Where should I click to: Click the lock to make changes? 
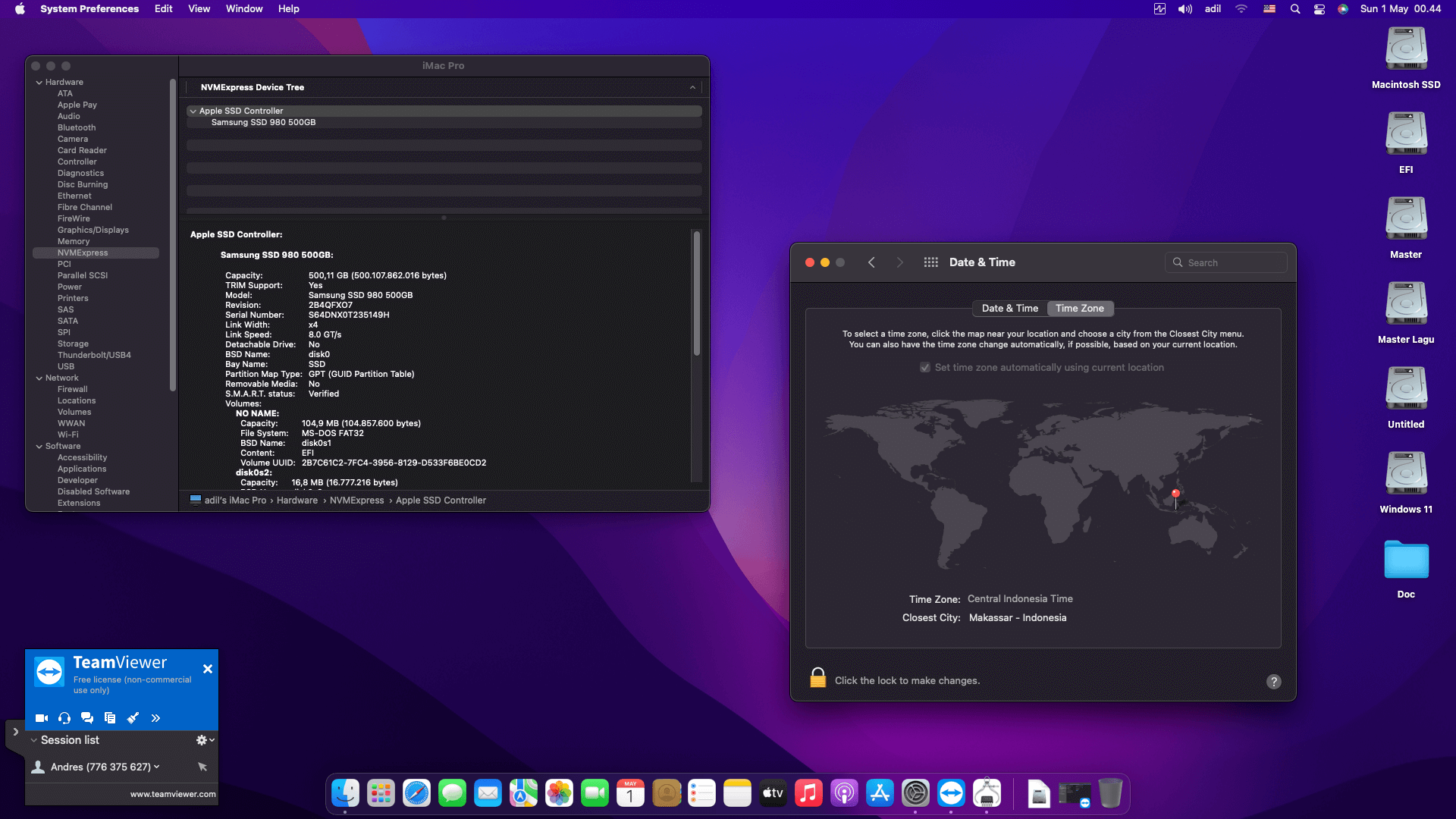pos(817,678)
